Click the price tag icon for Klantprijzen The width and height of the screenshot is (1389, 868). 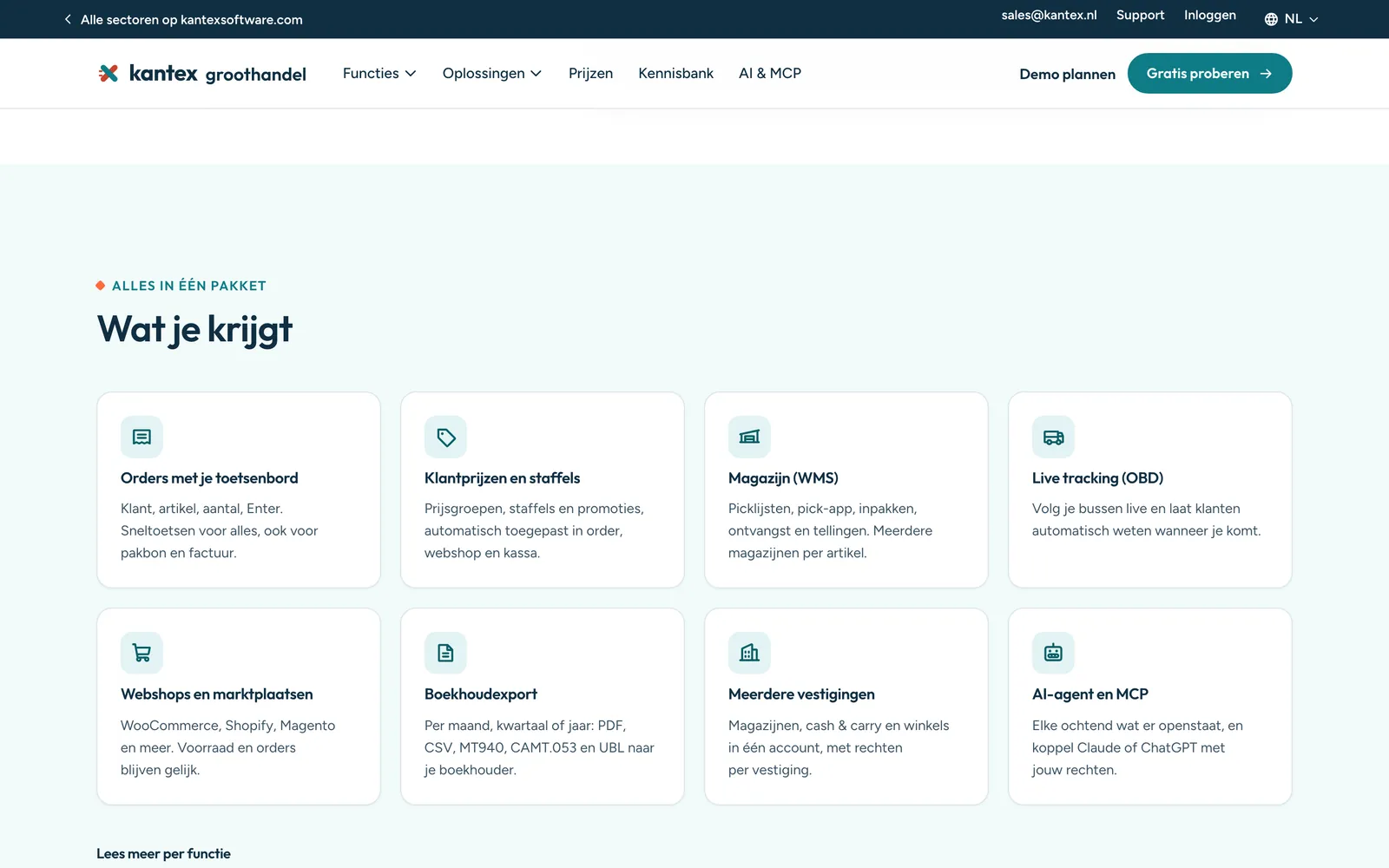[x=445, y=437]
